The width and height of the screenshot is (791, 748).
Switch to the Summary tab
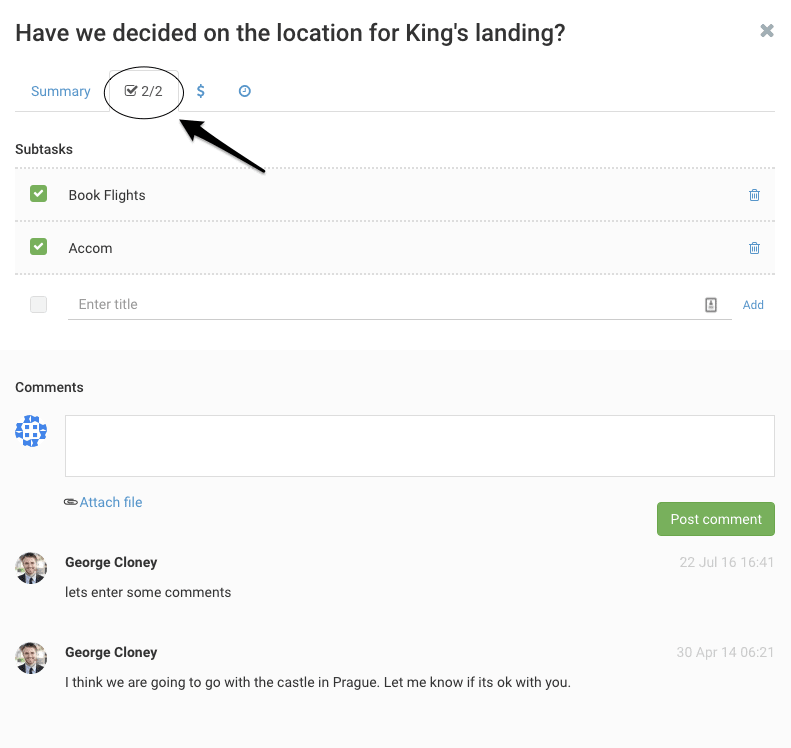pos(61,91)
